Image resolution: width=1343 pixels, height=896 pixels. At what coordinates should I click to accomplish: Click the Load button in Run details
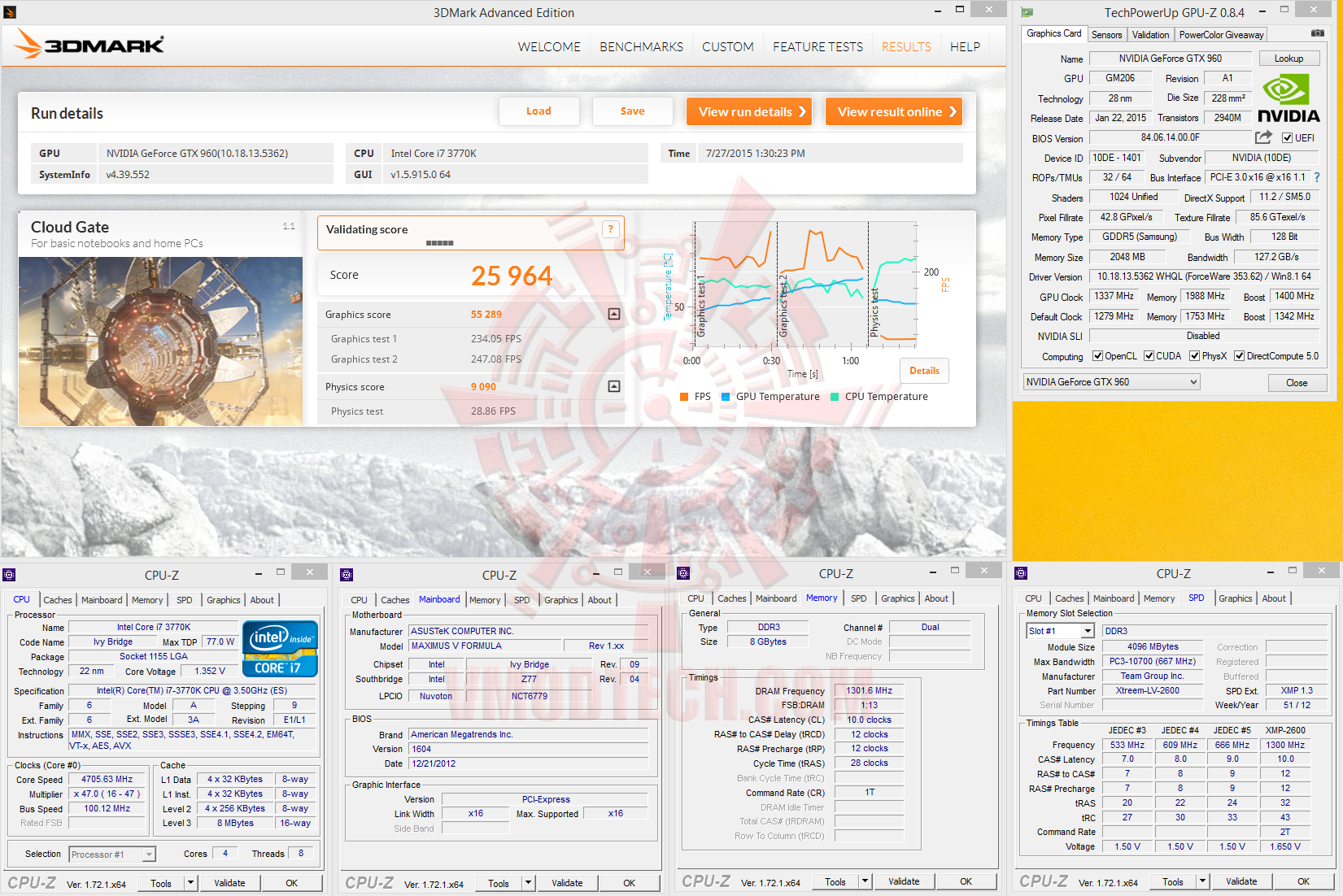pyautogui.click(x=539, y=111)
